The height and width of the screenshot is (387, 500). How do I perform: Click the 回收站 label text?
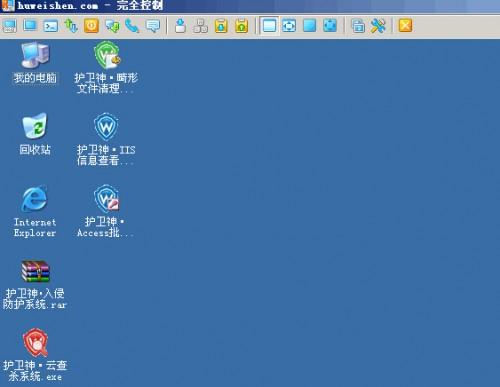[35, 150]
